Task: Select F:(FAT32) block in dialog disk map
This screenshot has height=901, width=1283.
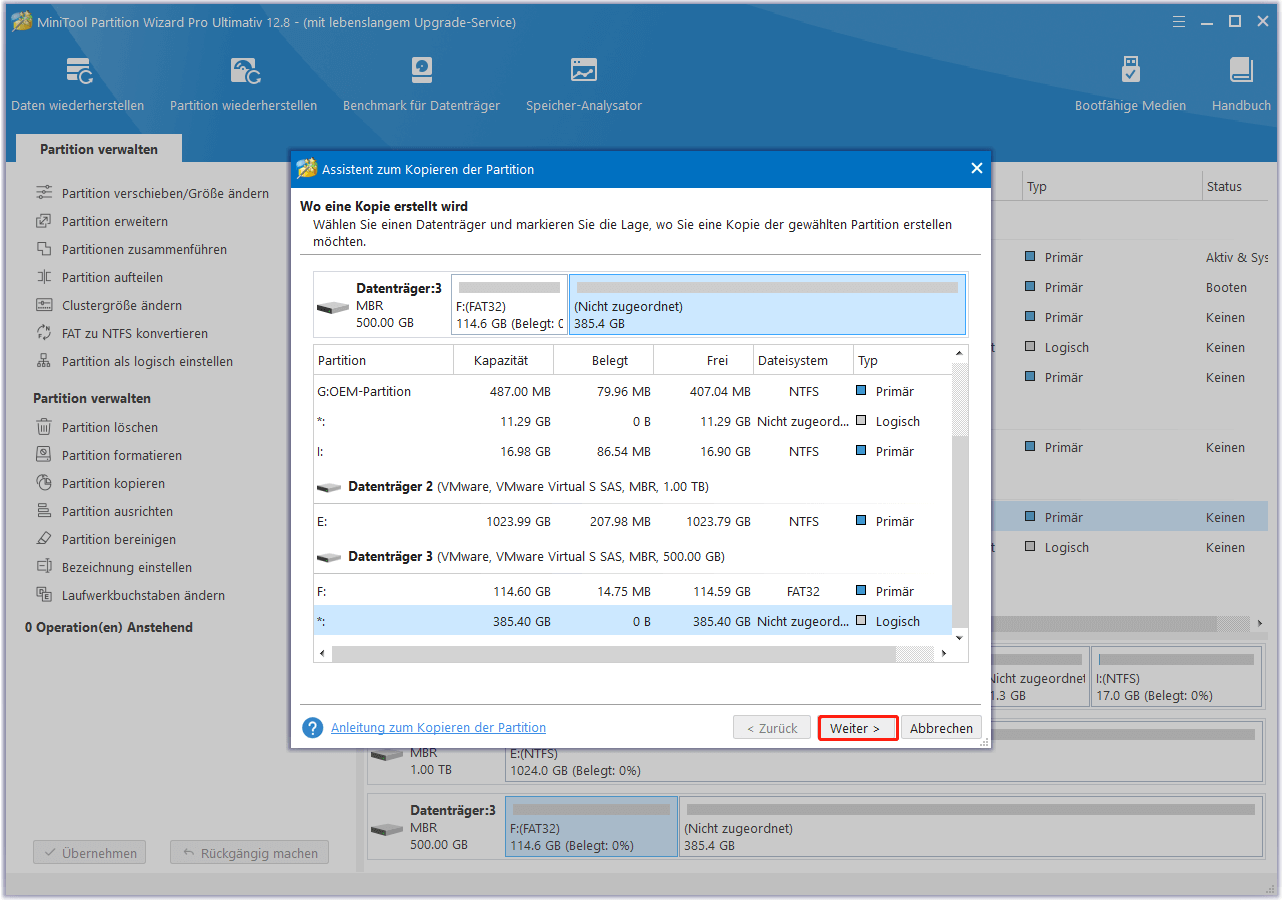Action: click(x=509, y=304)
